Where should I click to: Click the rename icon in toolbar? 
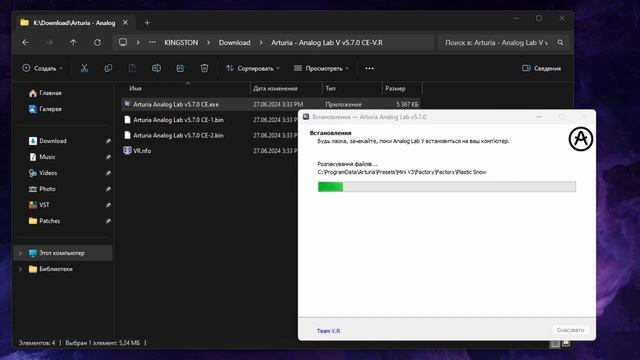point(156,68)
